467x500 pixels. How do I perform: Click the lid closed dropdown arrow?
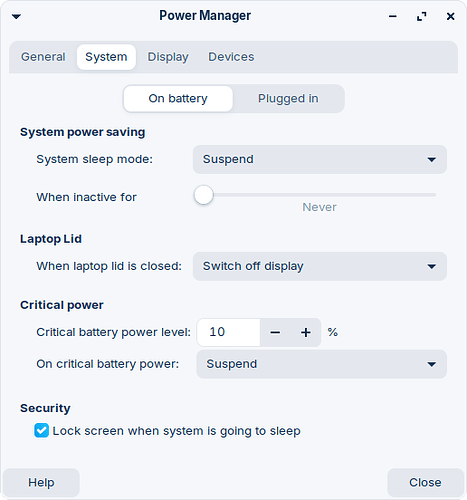point(432,266)
